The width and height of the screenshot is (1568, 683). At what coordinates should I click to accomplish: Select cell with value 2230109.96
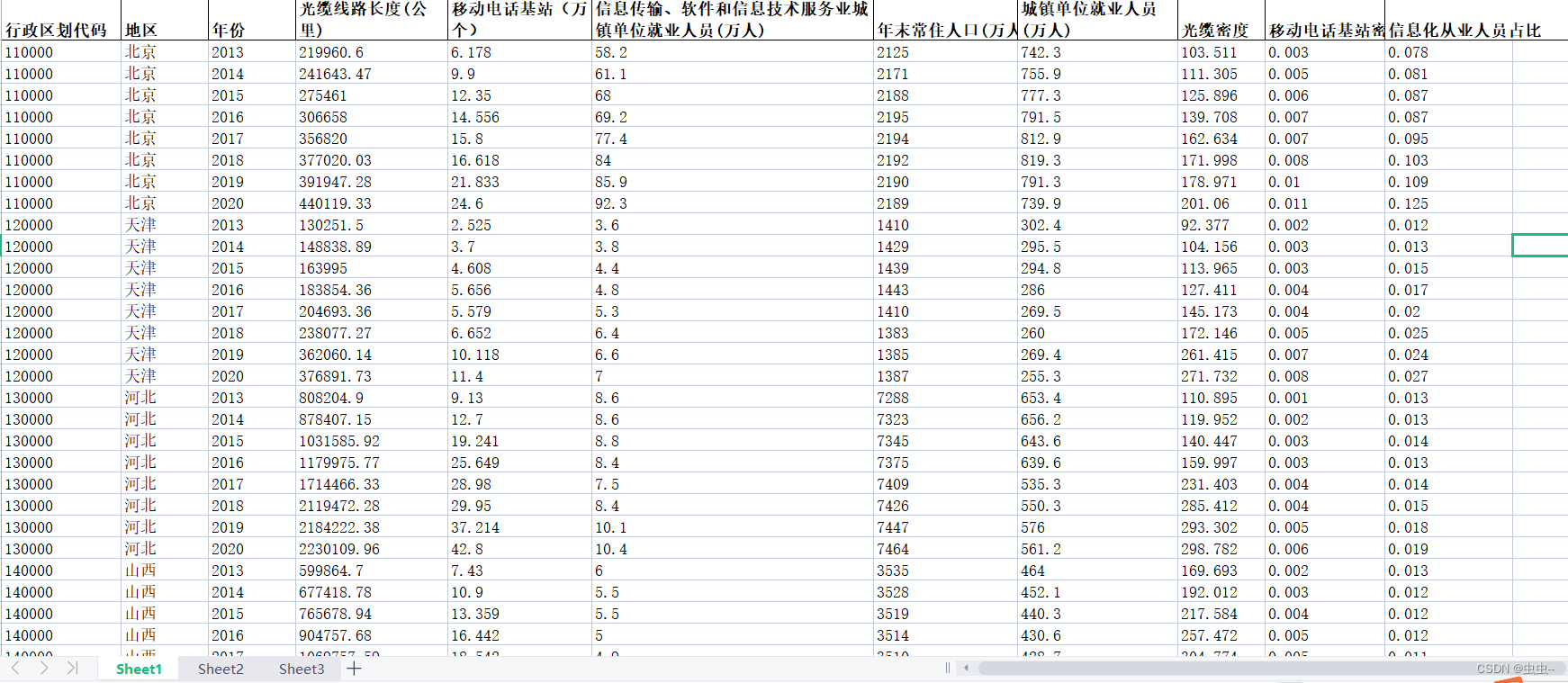point(372,549)
